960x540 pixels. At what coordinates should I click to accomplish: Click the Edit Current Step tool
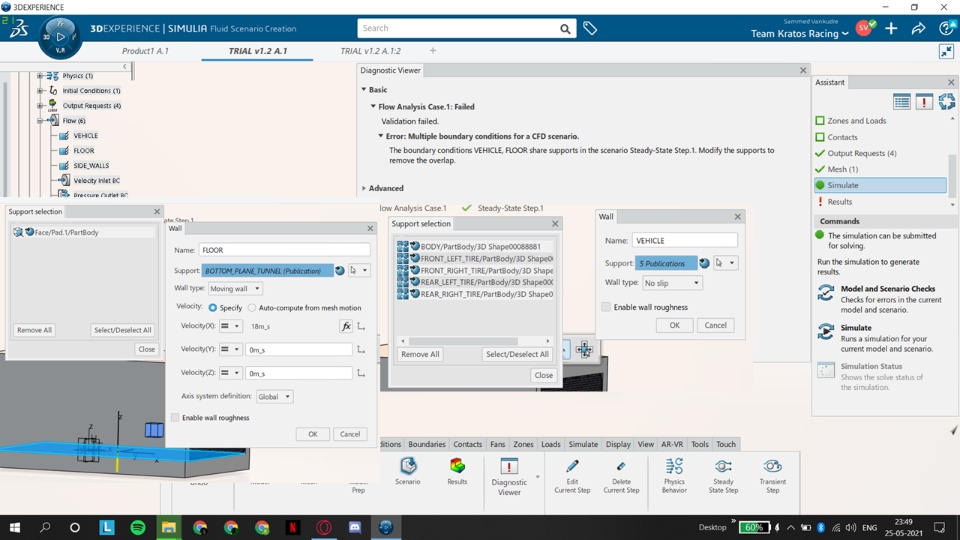(x=572, y=476)
